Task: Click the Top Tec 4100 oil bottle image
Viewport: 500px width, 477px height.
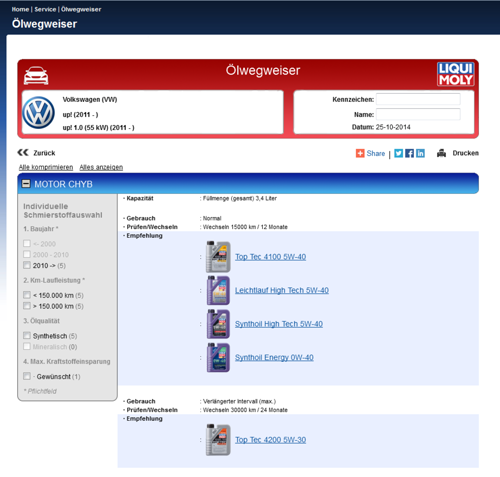Action: (x=218, y=257)
